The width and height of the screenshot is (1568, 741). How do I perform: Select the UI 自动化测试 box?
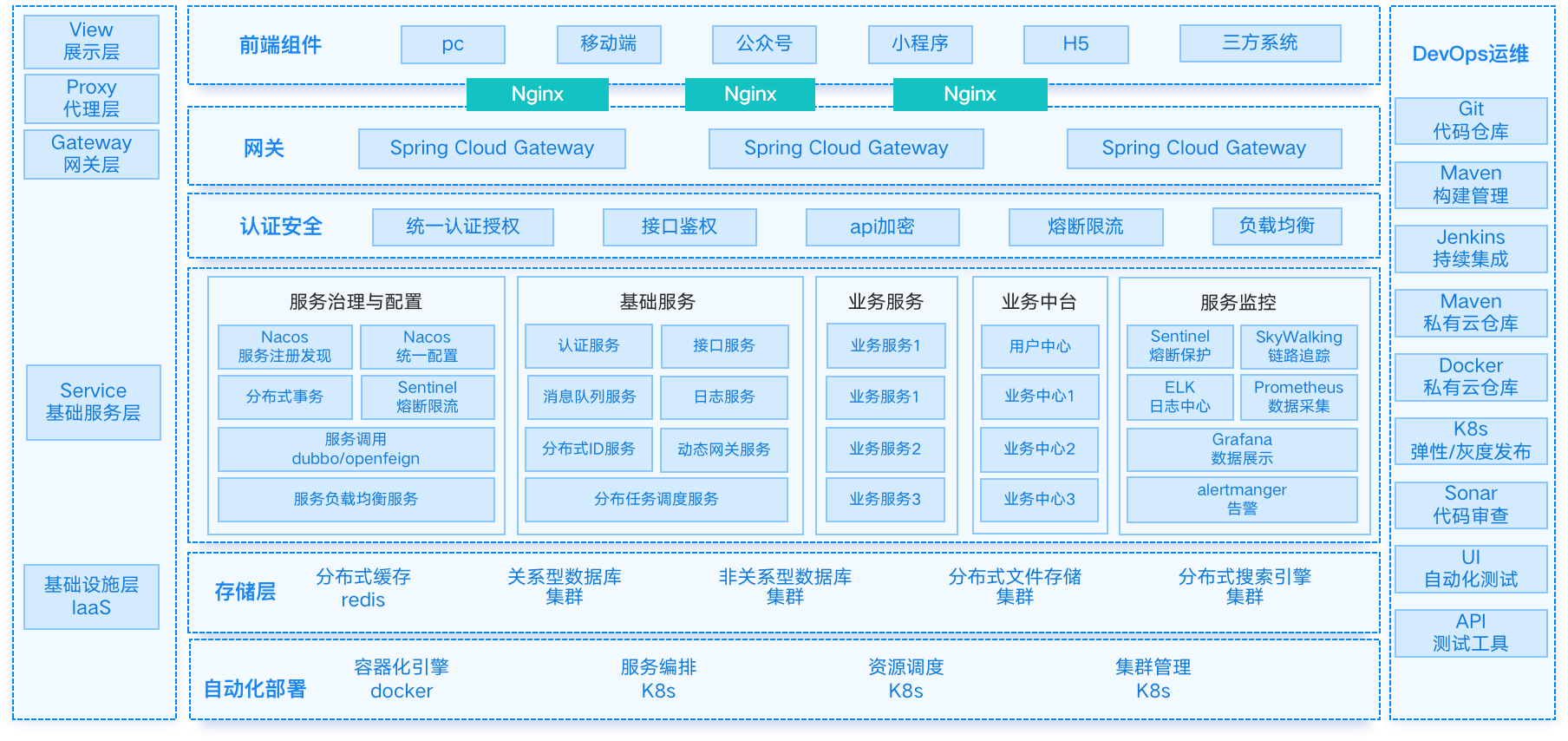1472,569
